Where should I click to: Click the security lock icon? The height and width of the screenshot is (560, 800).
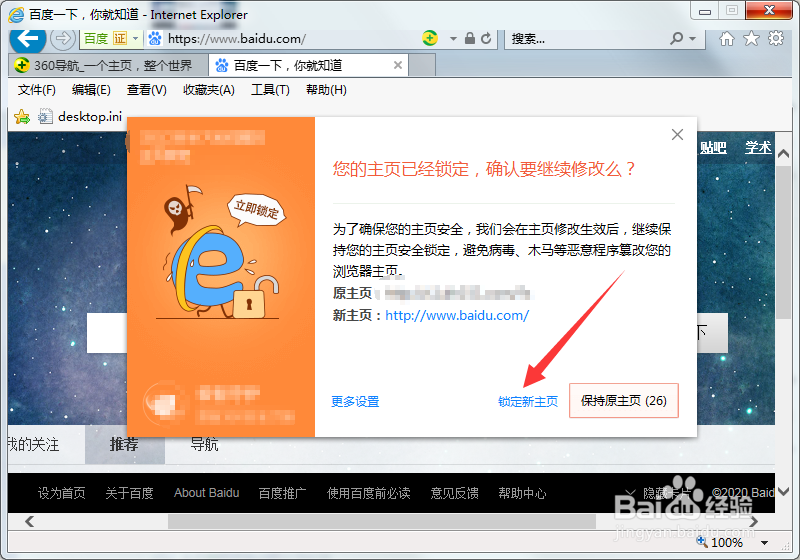pos(470,38)
